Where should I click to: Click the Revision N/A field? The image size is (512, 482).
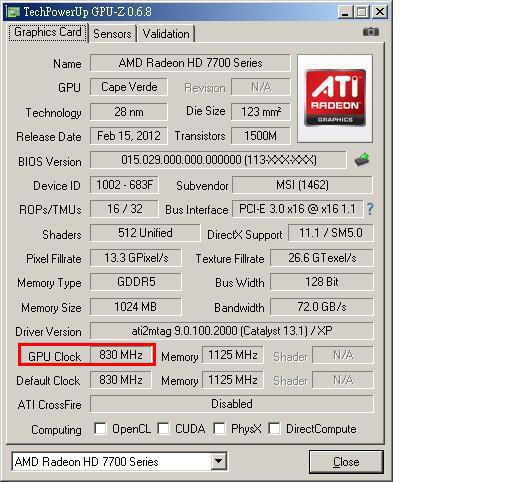[261, 87]
